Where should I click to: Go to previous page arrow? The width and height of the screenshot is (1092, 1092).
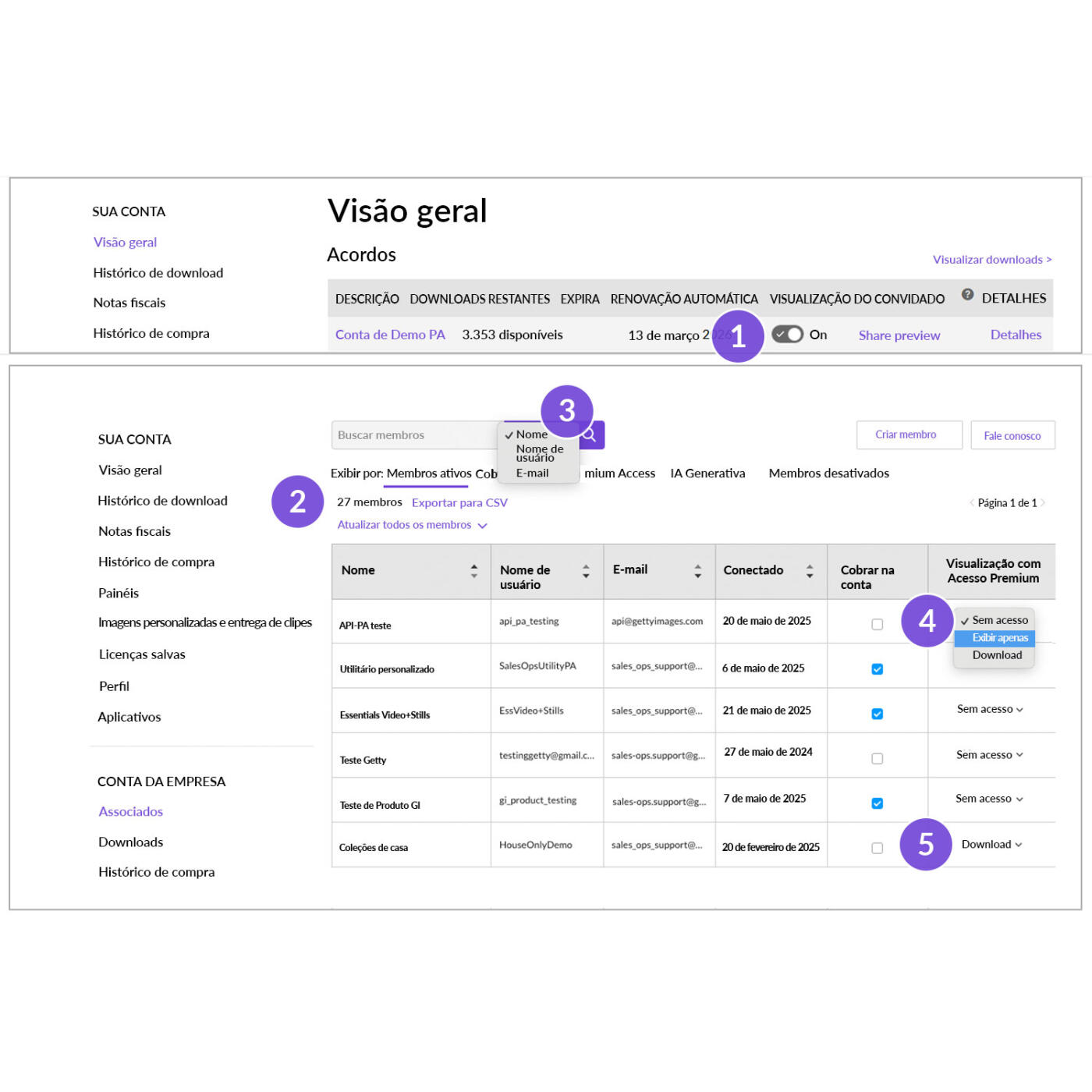(x=972, y=503)
